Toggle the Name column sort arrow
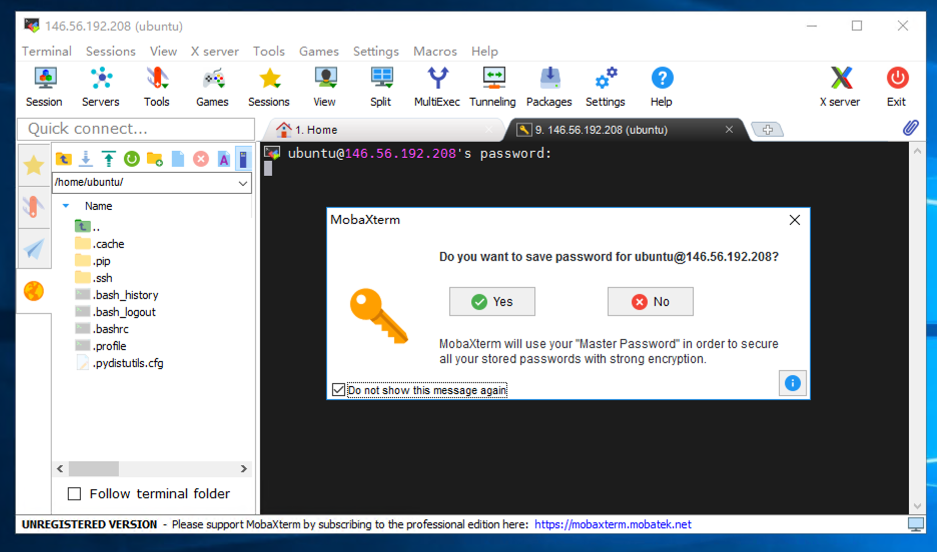 (x=66, y=206)
